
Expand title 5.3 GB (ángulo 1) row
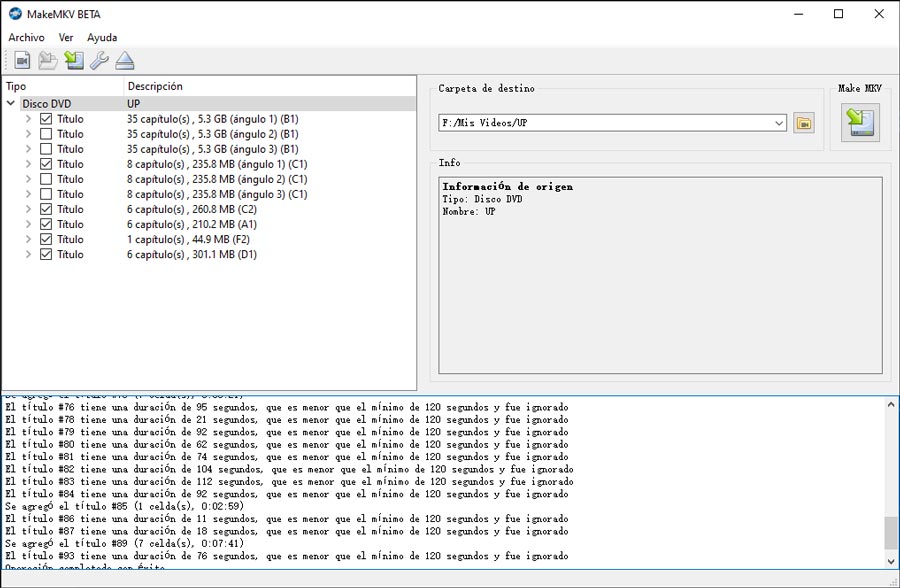tap(28, 119)
